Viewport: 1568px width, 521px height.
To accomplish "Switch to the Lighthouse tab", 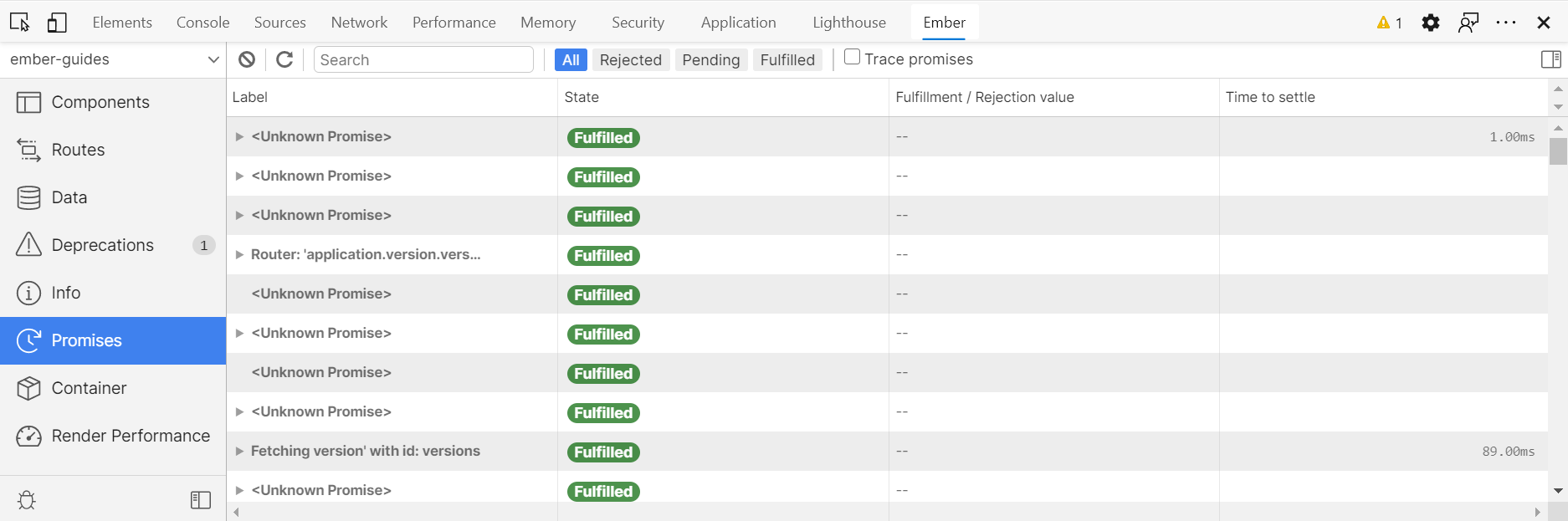I will [x=848, y=23].
